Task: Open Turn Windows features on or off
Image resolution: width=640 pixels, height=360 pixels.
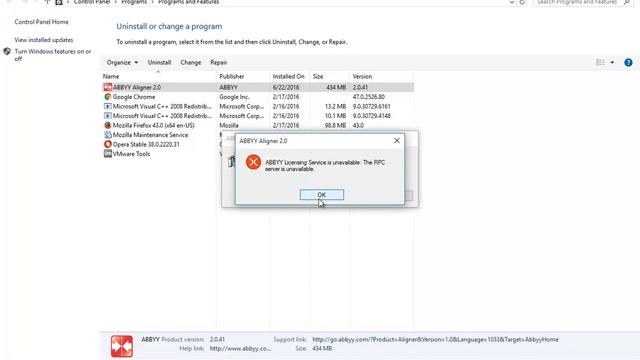Action: click(53, 55)
